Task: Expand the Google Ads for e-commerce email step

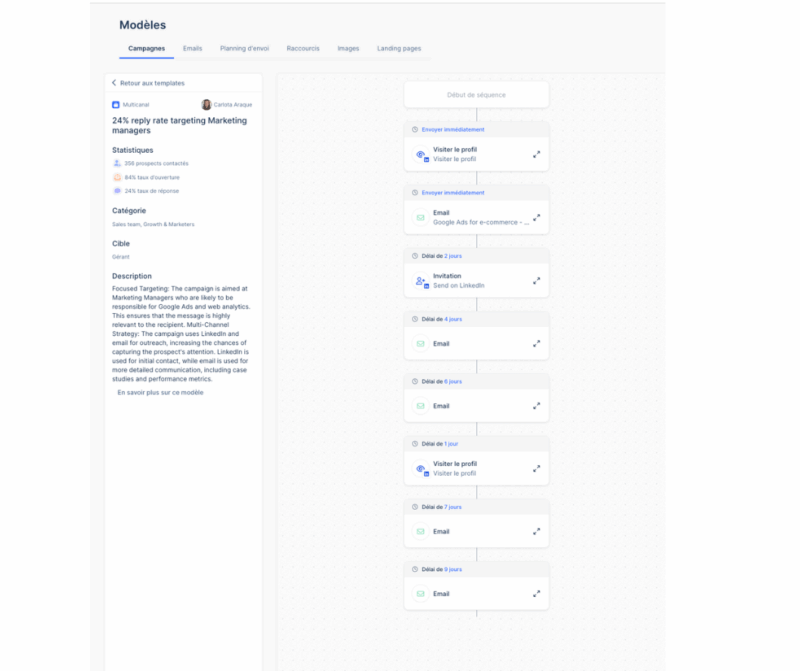Action: pos(537,217)
